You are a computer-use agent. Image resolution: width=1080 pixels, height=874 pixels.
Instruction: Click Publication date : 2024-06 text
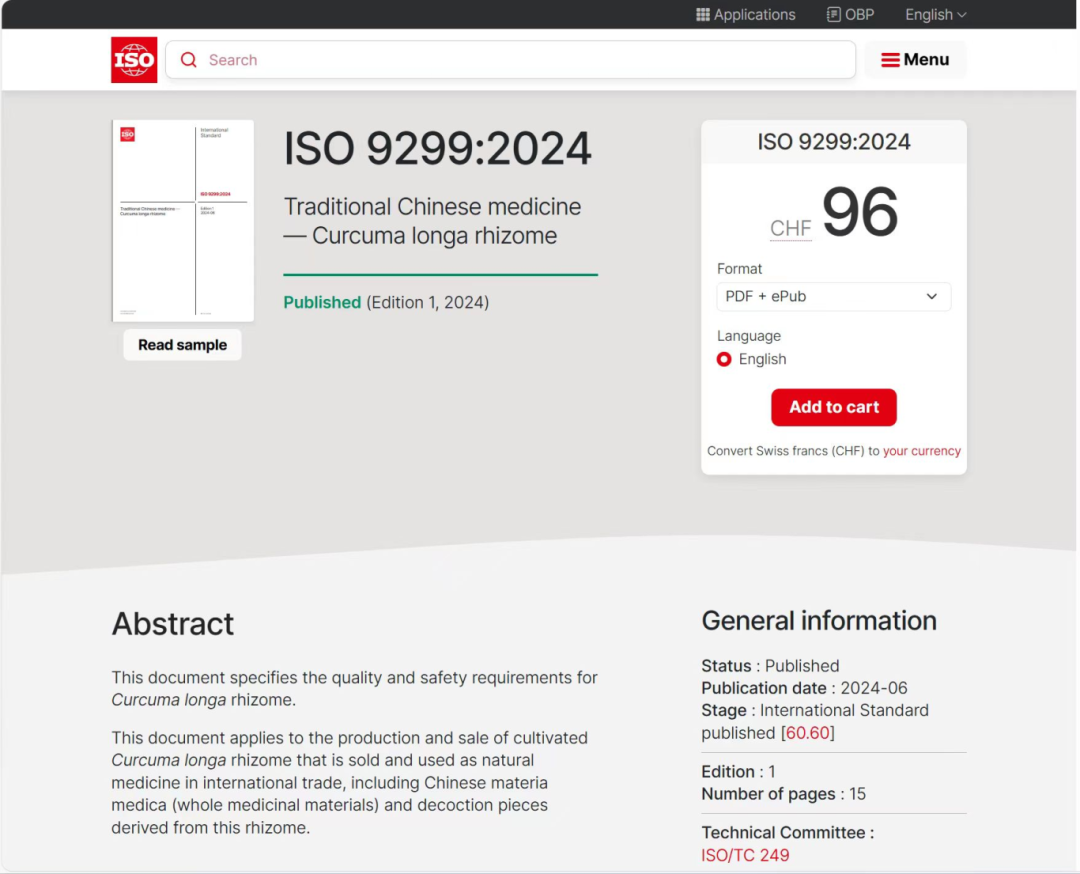(804, 688)
